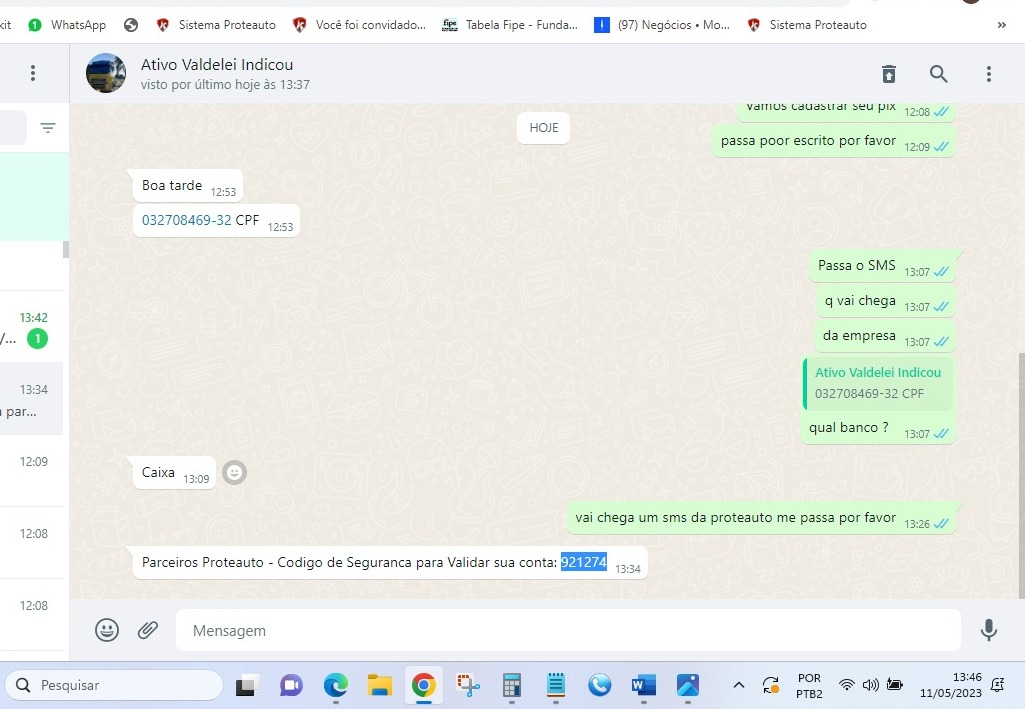
Task: Open the left panel three-dot menu
Action: pyautogui.click(x=33, y=73)
